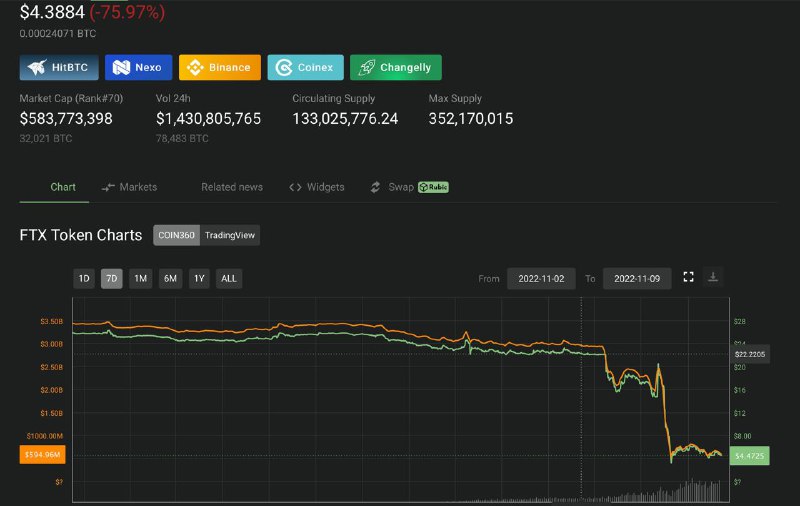This screenshot has width=800, height=506.
Task: Switch to the Markets tab
Action: click(130, 187)
